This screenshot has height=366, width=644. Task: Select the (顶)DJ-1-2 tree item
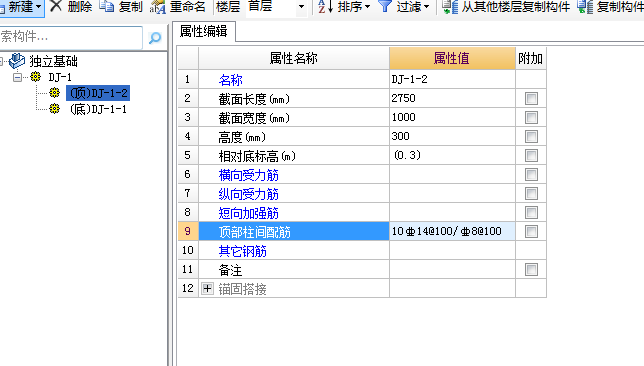coord(98,93)
